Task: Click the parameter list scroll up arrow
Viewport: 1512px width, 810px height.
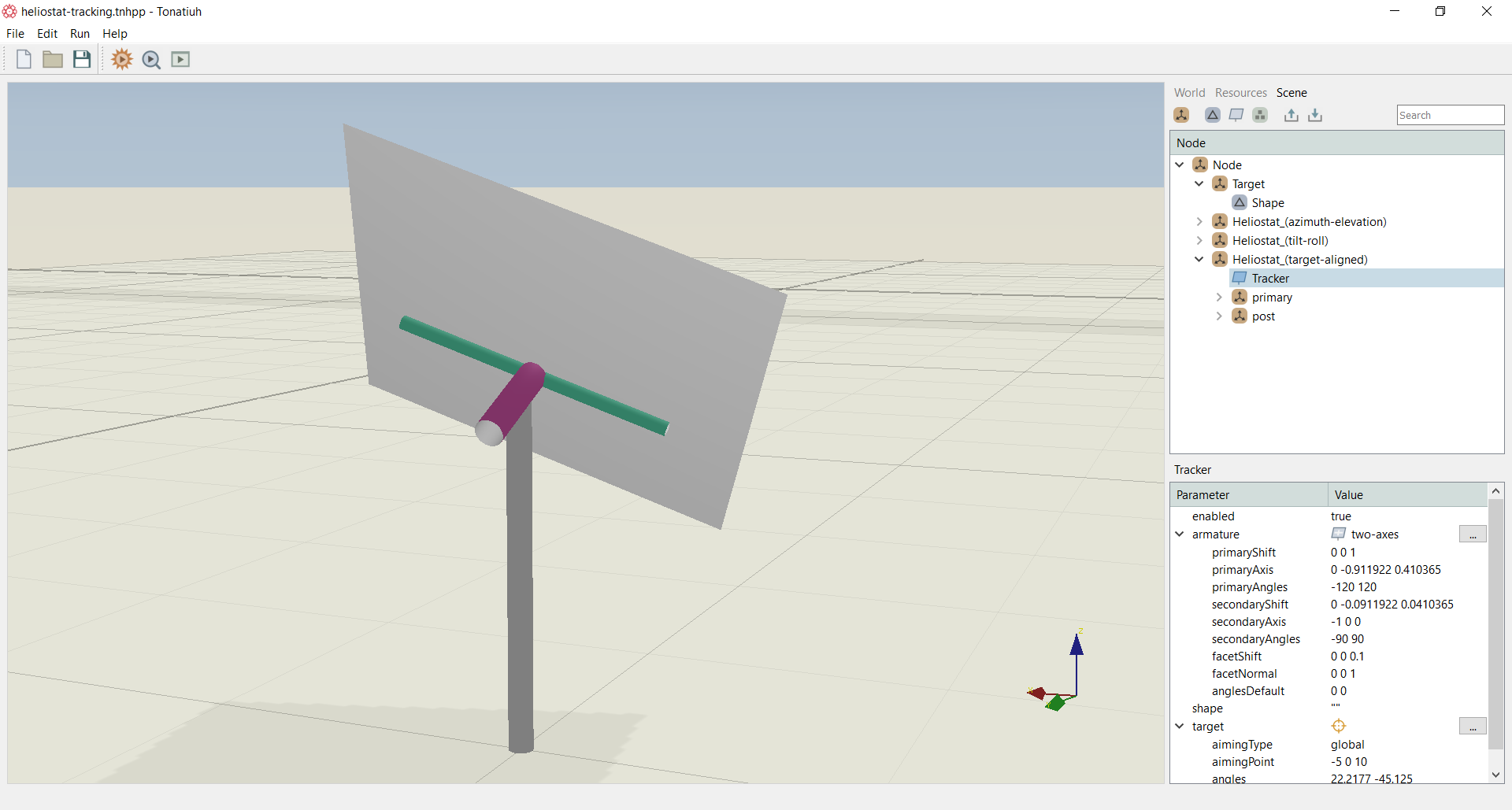Action: 1496,491
